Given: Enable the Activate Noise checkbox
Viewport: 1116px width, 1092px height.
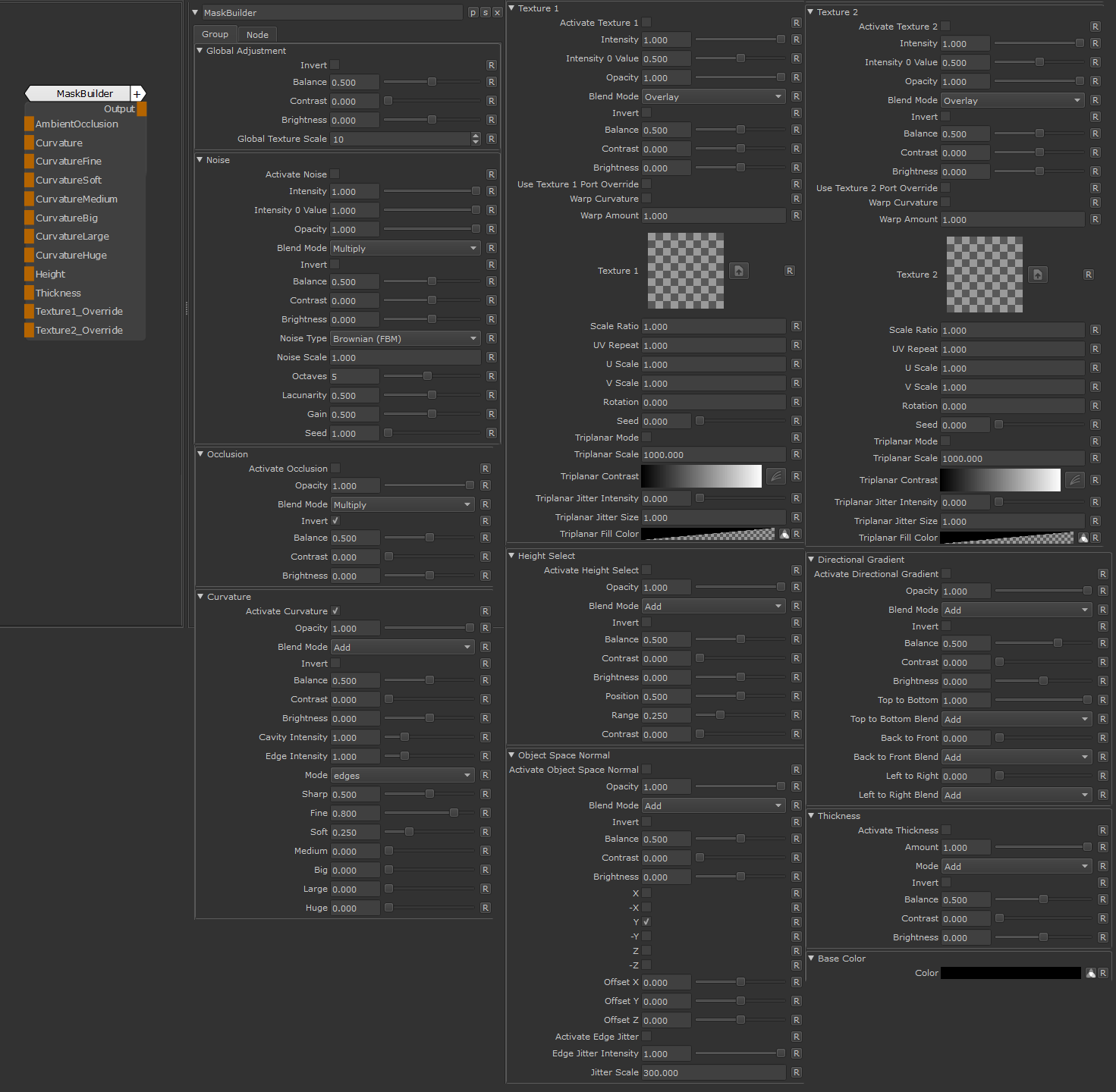Looking at the screenshot, I should pyautogui.click(x=335, y=174).
